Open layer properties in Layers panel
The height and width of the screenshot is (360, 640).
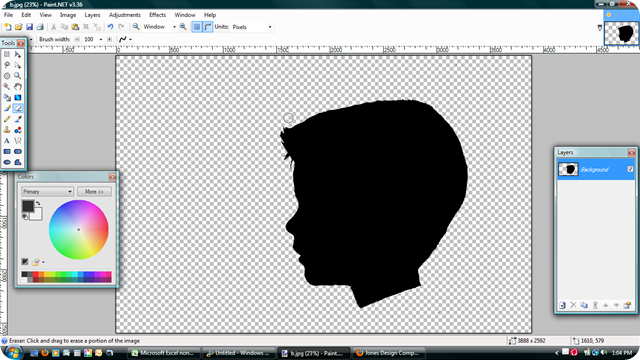pos(627,305)
